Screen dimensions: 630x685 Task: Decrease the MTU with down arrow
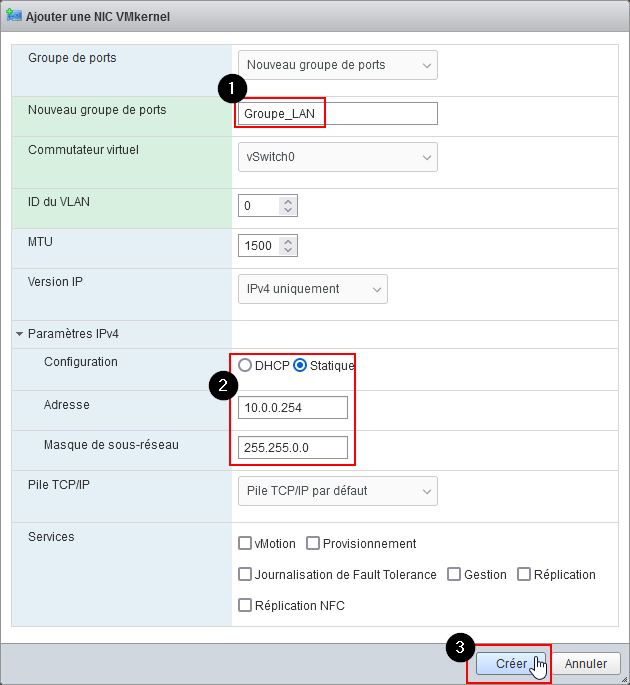(x=287, y=250)
